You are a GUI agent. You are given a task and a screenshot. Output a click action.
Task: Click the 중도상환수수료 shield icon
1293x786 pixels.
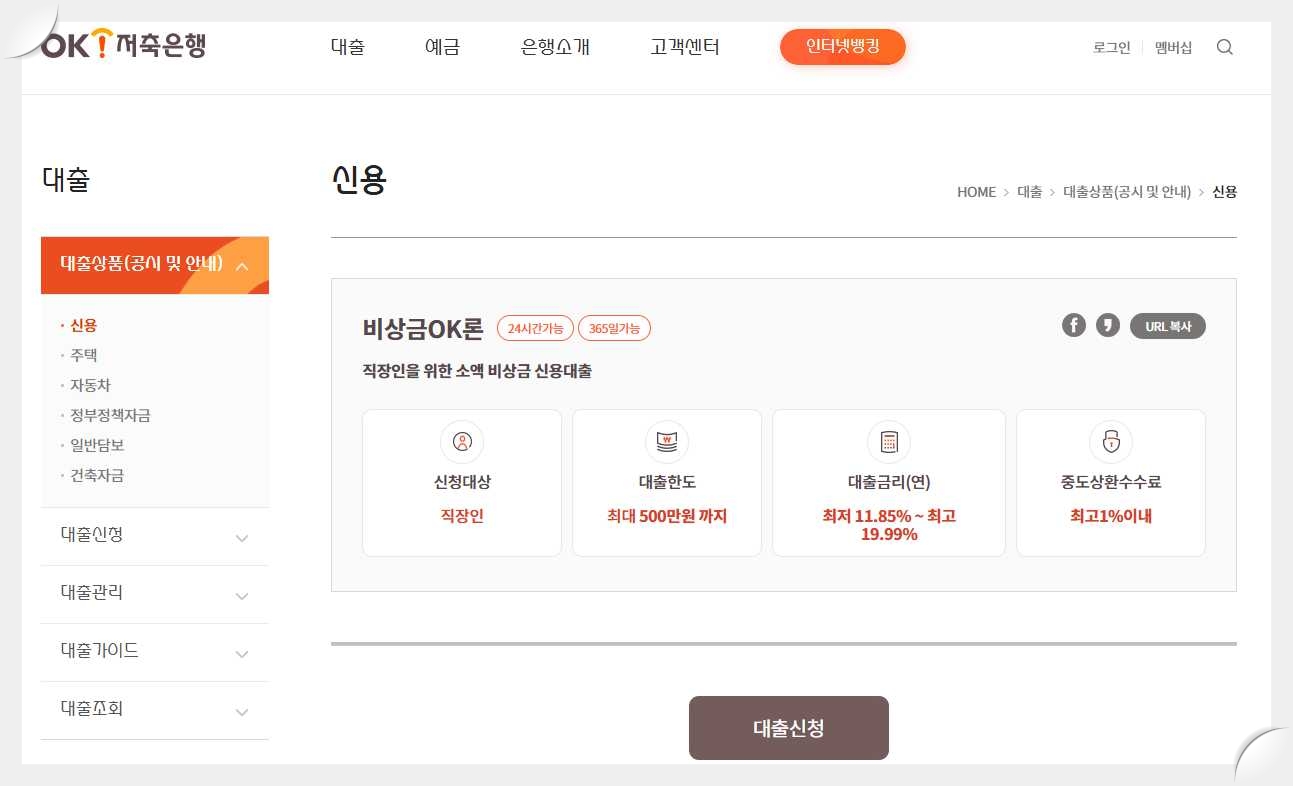pos(1110,441)
